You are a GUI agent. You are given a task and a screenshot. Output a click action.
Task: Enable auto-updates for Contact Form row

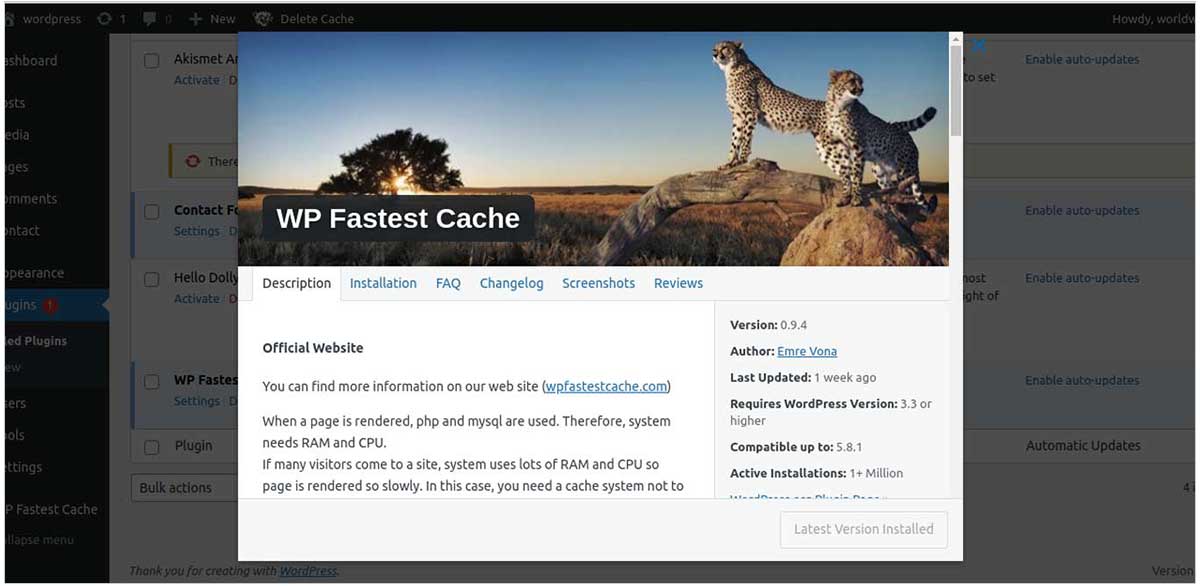coord(1082,211)
